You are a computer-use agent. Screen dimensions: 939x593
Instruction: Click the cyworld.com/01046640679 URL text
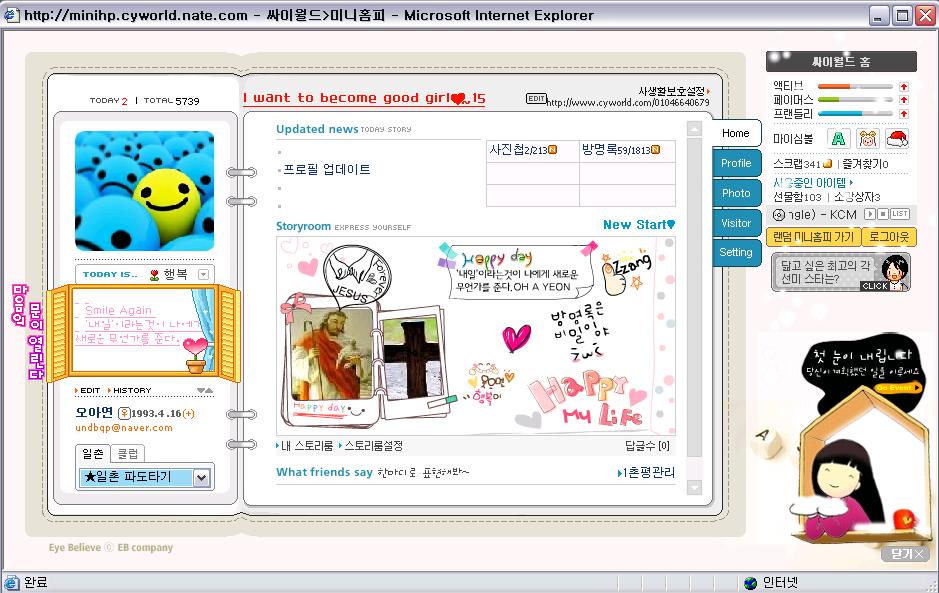tap(628, 102)
